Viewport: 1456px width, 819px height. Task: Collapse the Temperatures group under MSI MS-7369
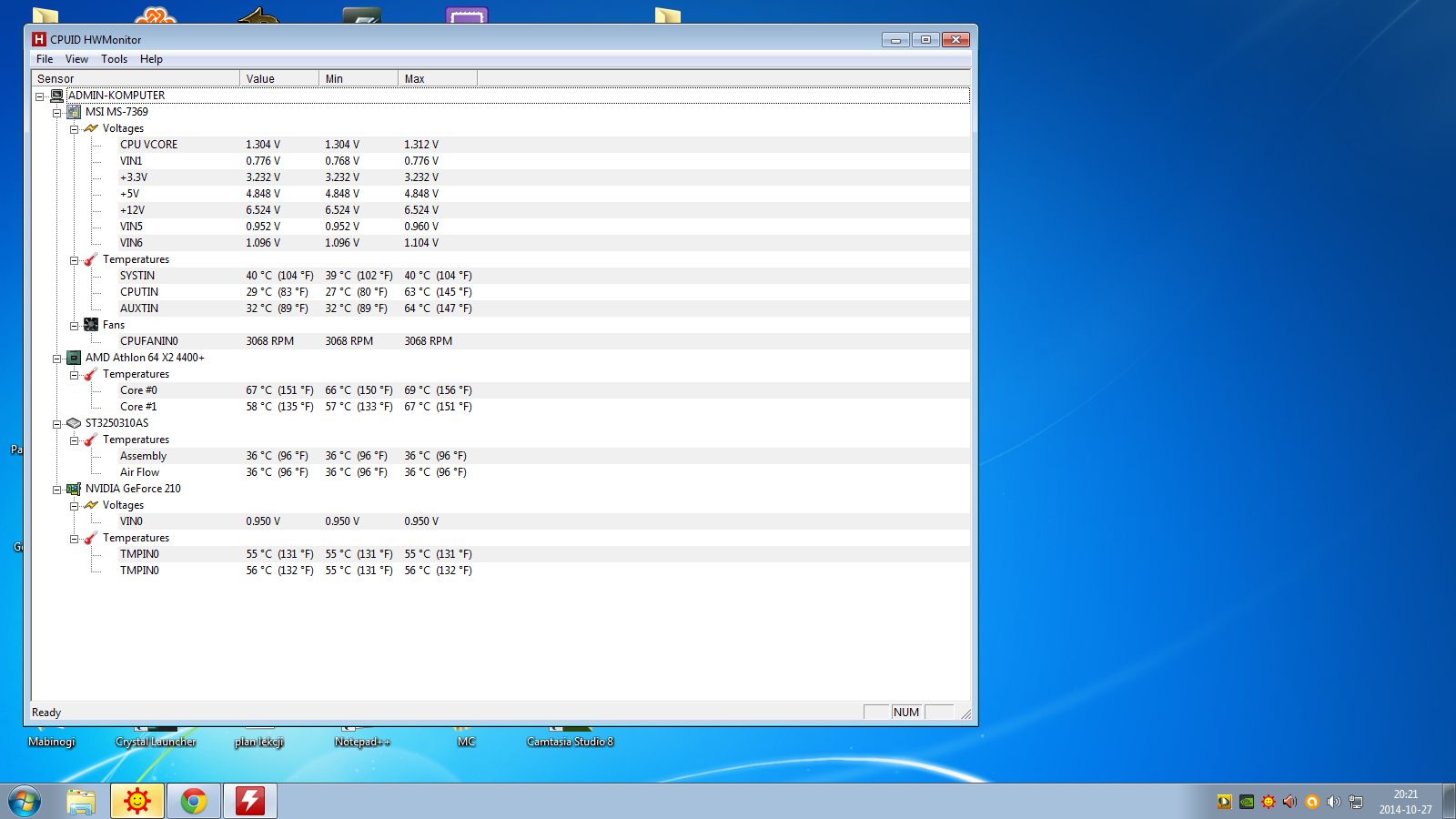[x=75, y=260]
